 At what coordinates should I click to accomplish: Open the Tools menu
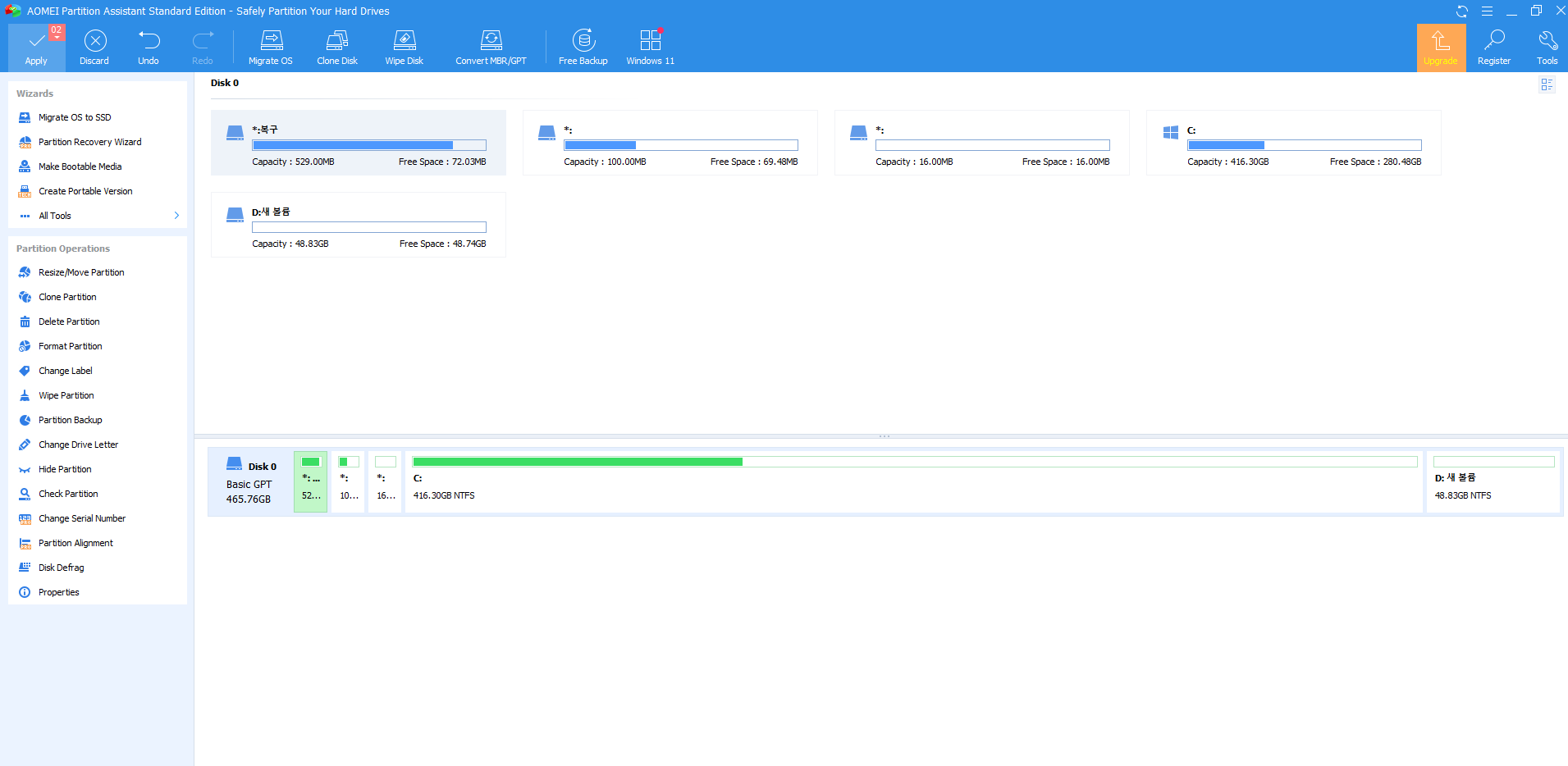[x=1547, y=48]
